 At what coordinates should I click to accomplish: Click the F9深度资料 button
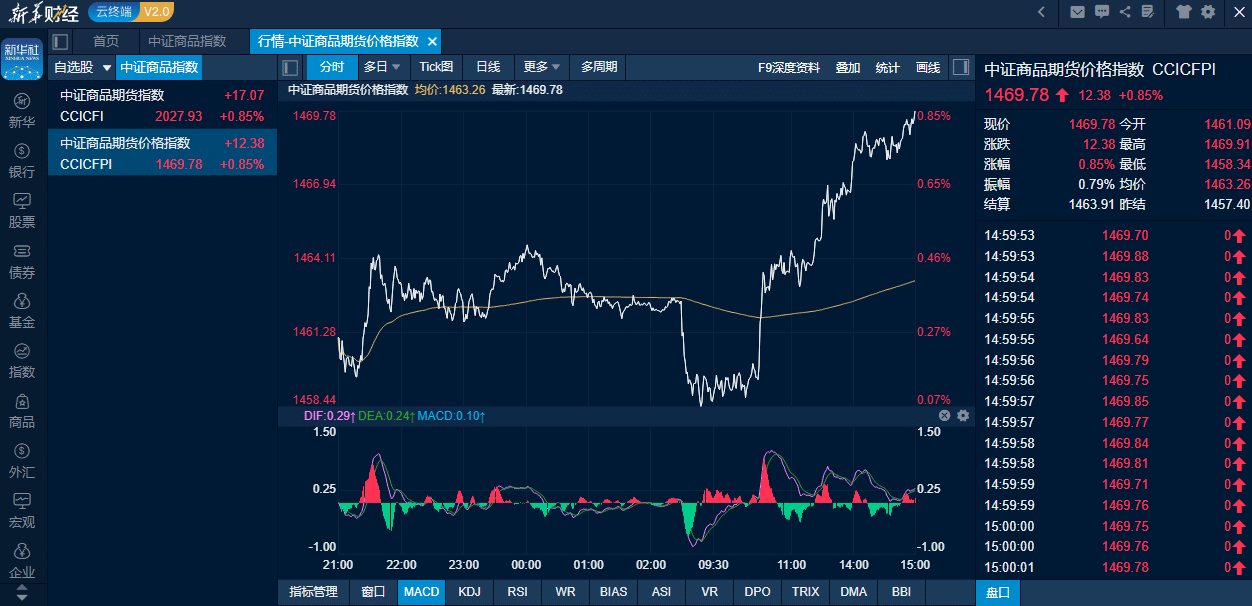(x=789, y=67)
